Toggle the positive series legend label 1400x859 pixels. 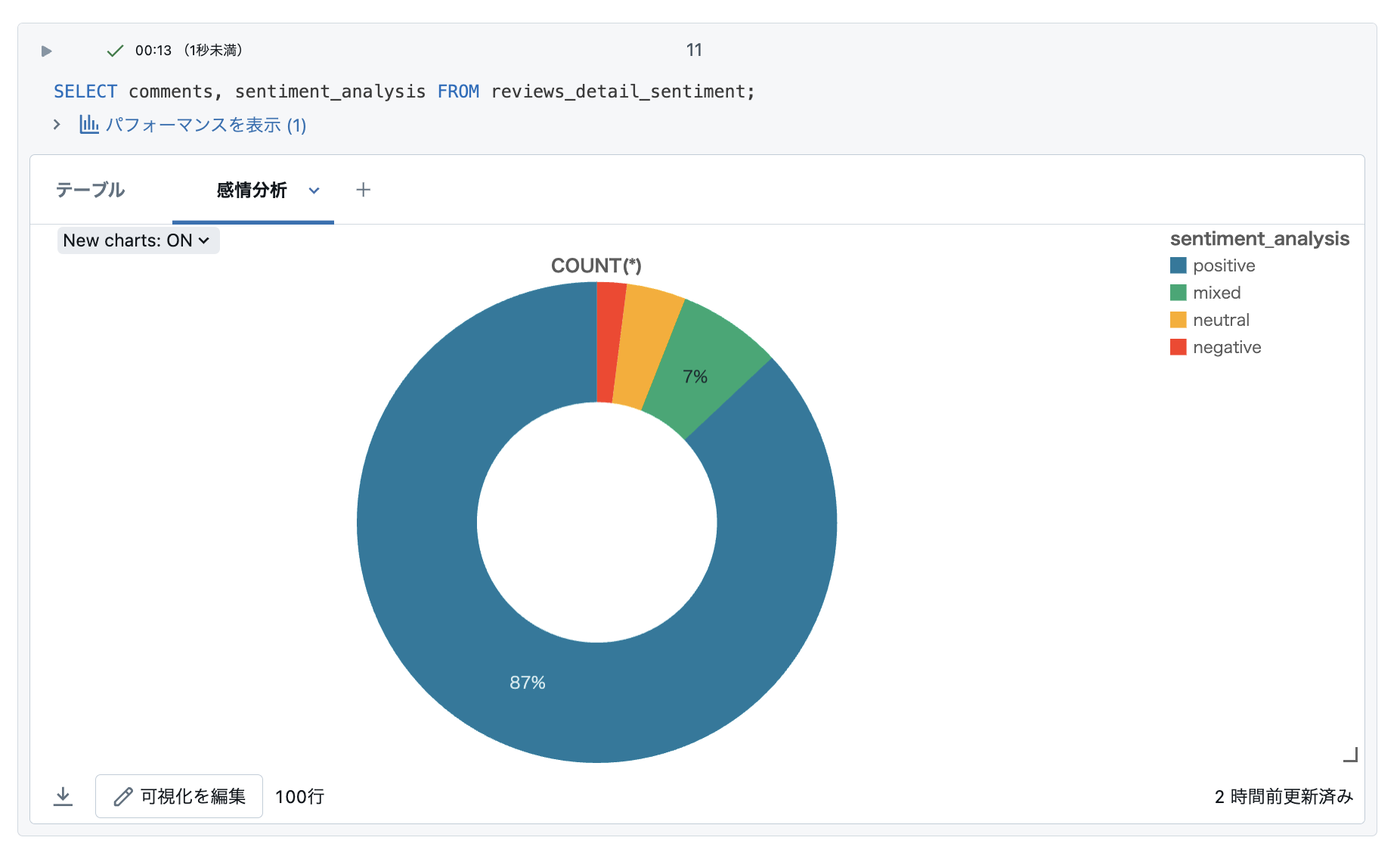coord(1224,265)
